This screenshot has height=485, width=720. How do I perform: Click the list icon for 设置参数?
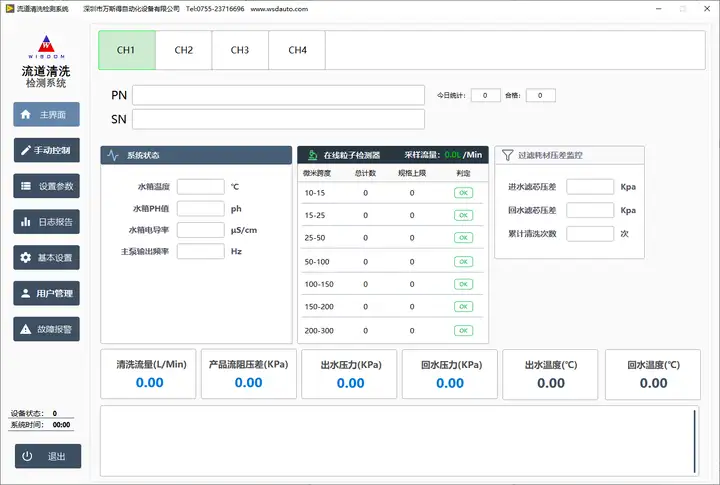[26, 186]
